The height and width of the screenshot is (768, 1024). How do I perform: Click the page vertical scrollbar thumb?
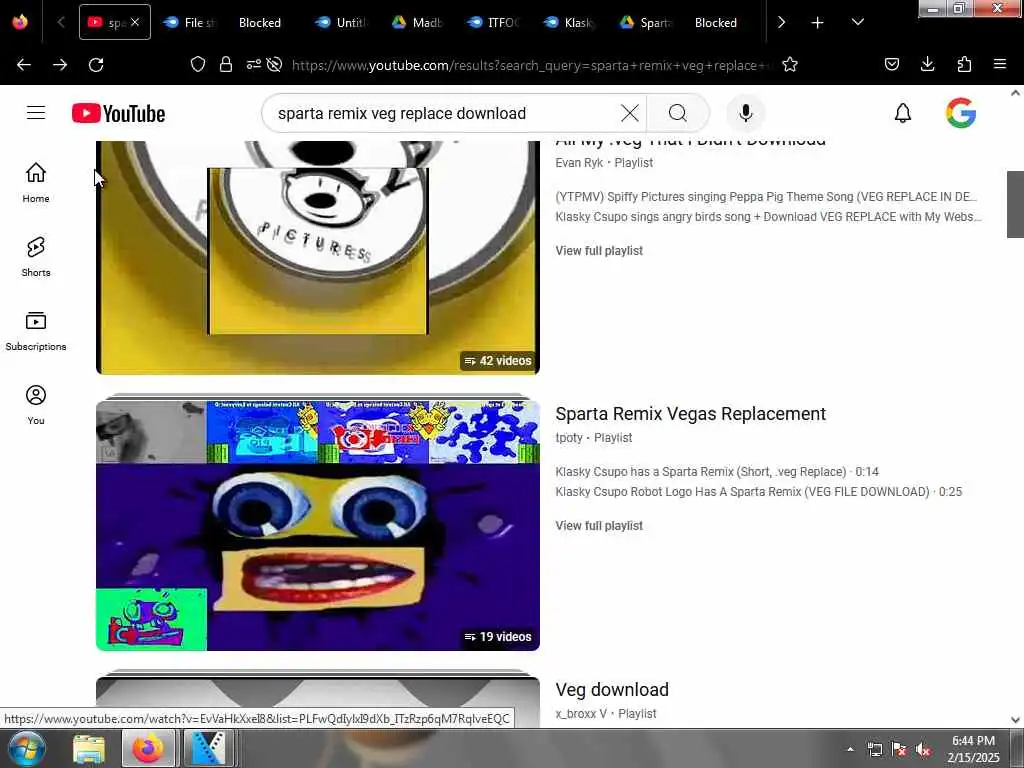click(x=1015, y=204)
